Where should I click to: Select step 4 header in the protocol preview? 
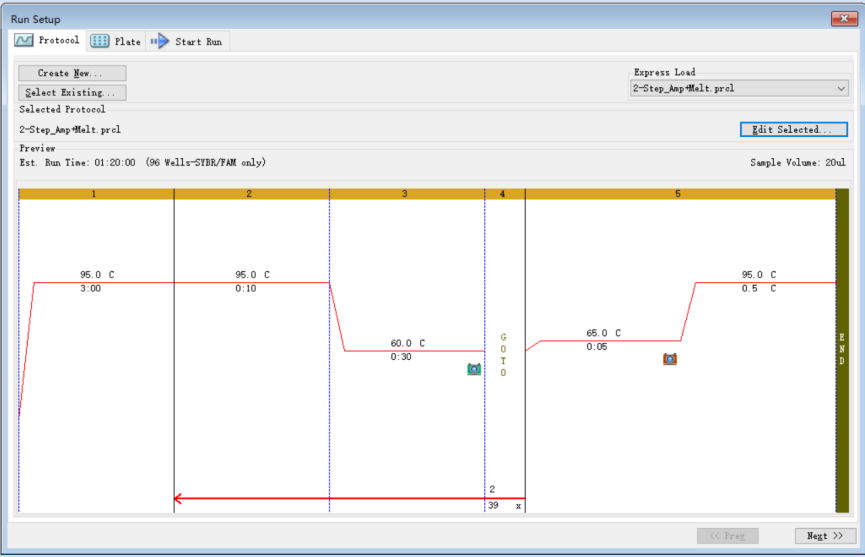[505, 194]
